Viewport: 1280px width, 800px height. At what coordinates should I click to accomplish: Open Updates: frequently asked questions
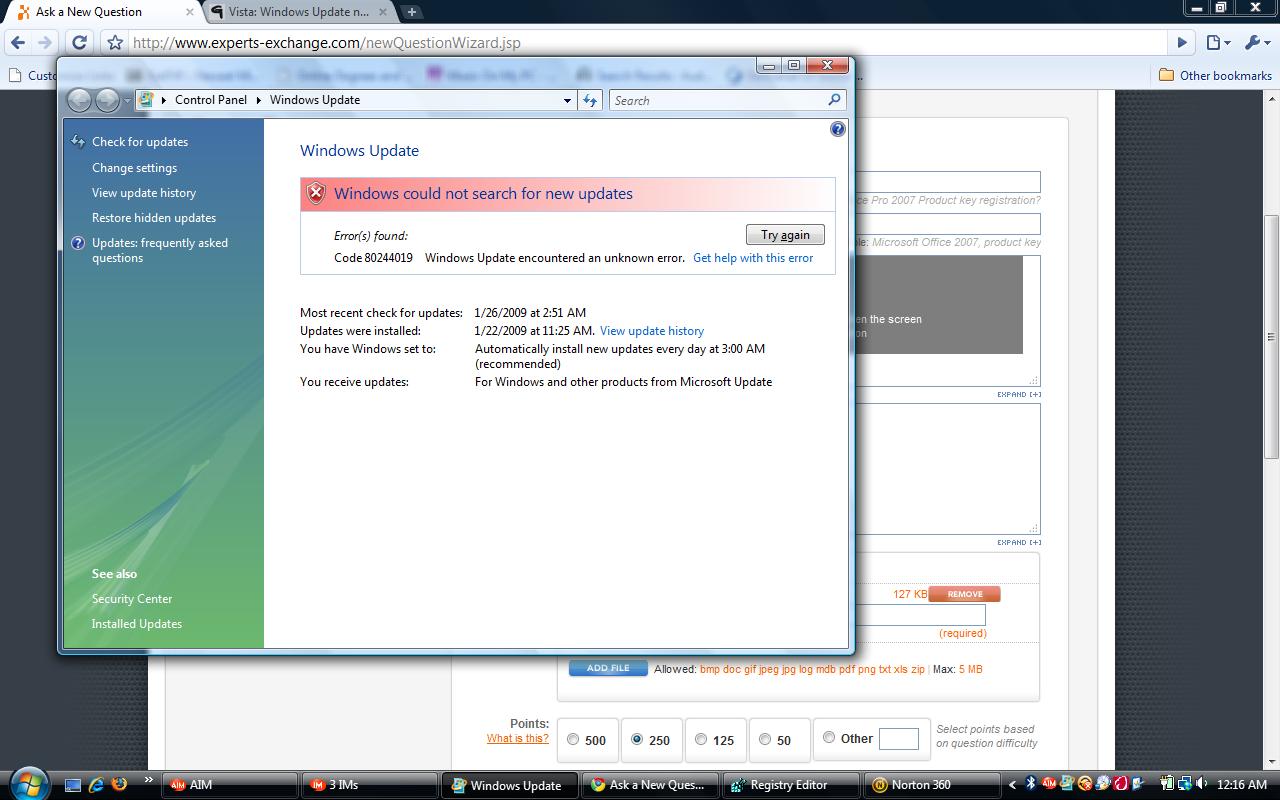[160, 250]
